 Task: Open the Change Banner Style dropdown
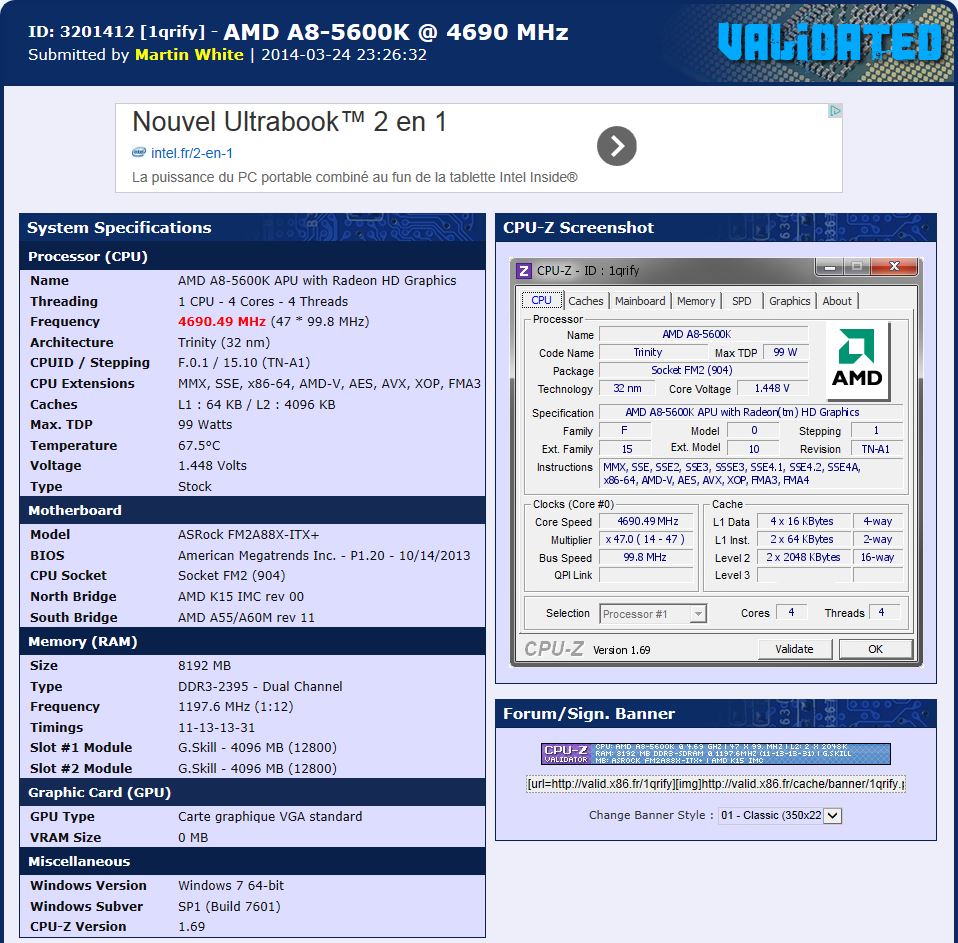tap(780, 815)
